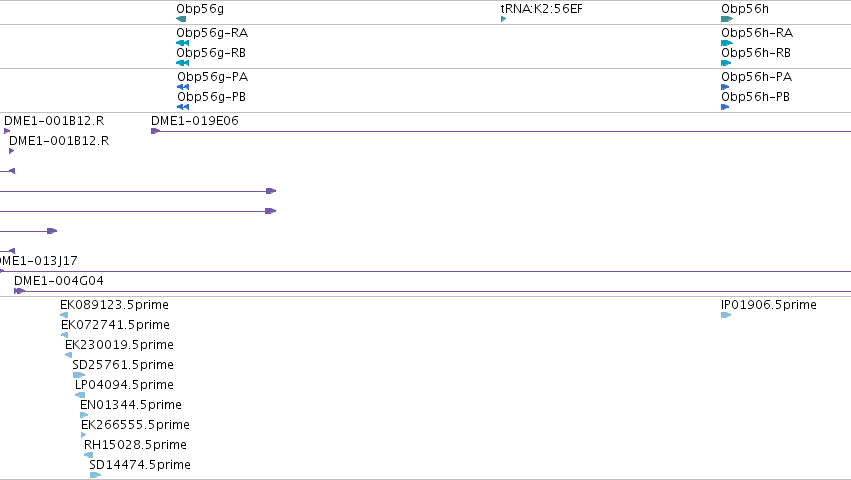This screenshot has height=480, width=851.
Task: Click the light-blue glyph under RH15028.5prime
Action: click(x=88, y=455)
